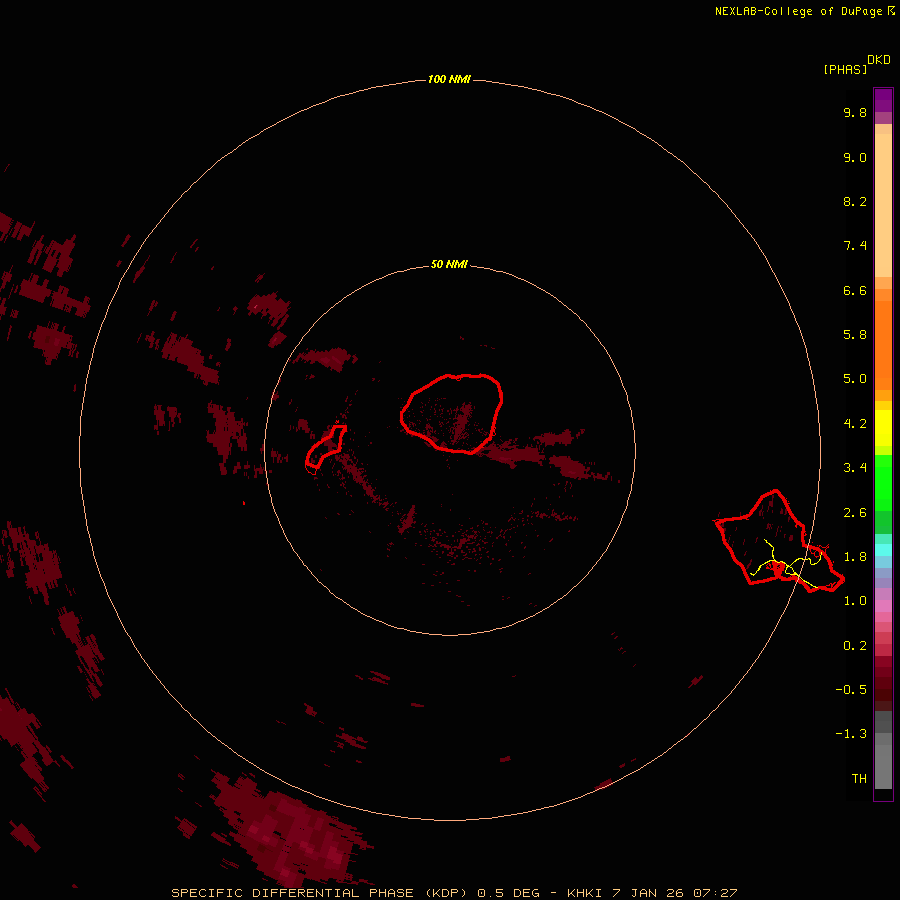The height and width of the screenshot is (900, 900).
Task: Click the 7.4 legend value
Action: click(855, 246)
